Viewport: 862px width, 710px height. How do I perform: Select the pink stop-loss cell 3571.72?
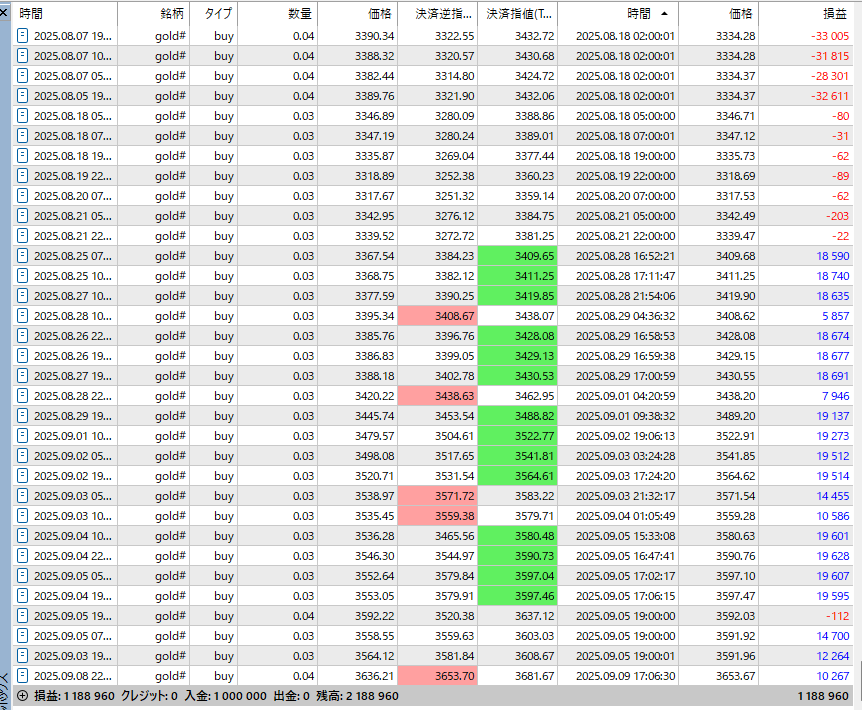point(438,496)
